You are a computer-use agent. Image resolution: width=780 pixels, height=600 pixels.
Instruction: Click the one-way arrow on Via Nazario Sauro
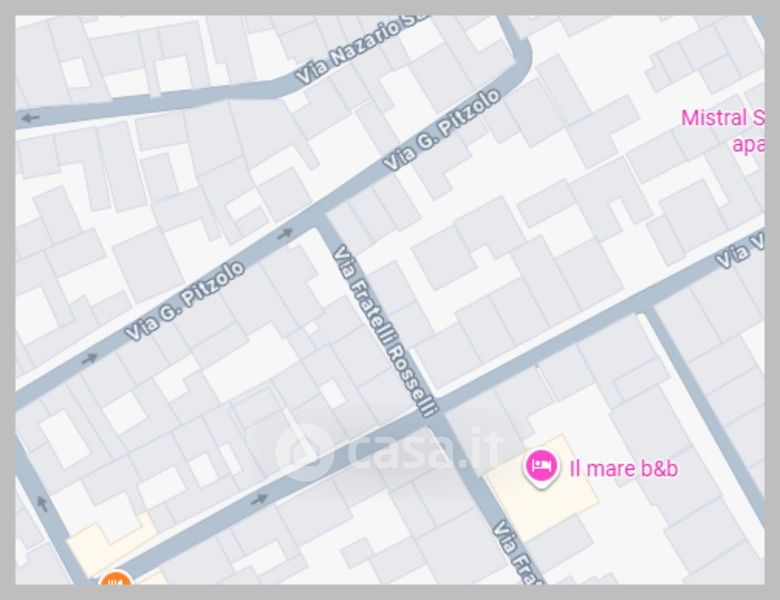tap(31, 118)
